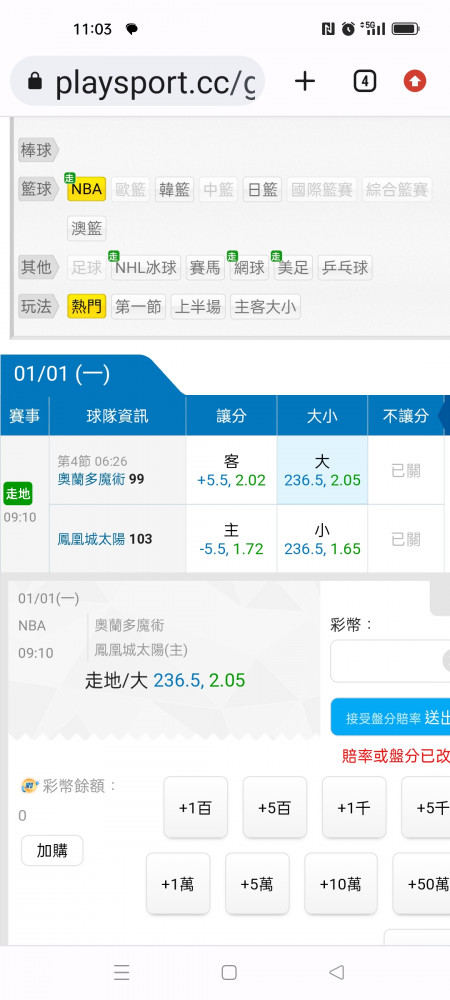Image resolution: width=450 pixels, height=1000 pixels.
Task: Switch to 上半場 play type
Action: pyautogui.click(x=198, y=307)
